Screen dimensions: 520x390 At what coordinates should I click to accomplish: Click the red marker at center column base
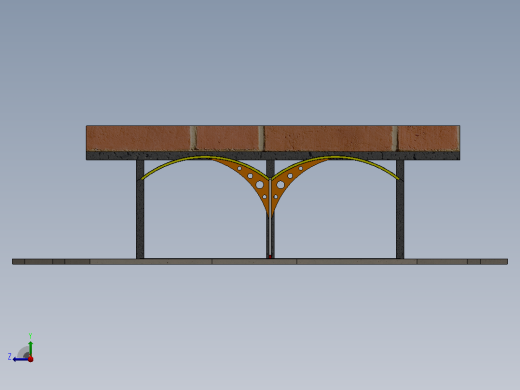(x=270, y=257)
